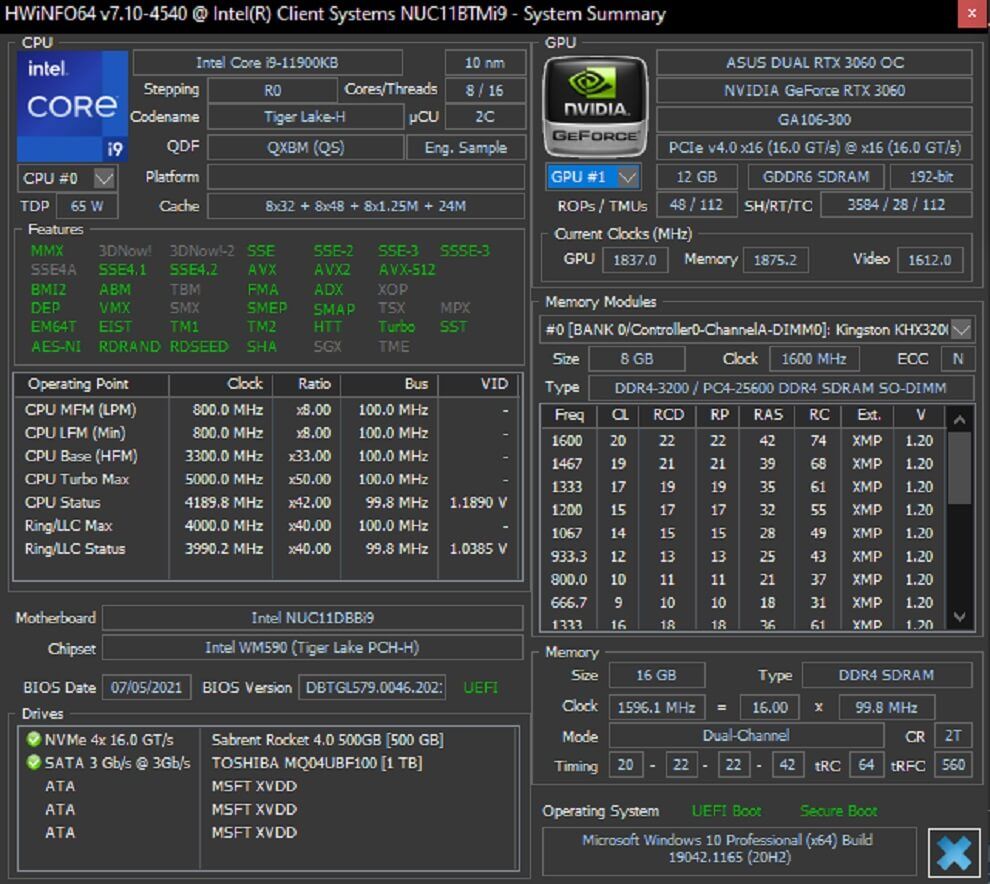Click the tRFC 560 value
990x884 pixels.
(x=953, y=765)
